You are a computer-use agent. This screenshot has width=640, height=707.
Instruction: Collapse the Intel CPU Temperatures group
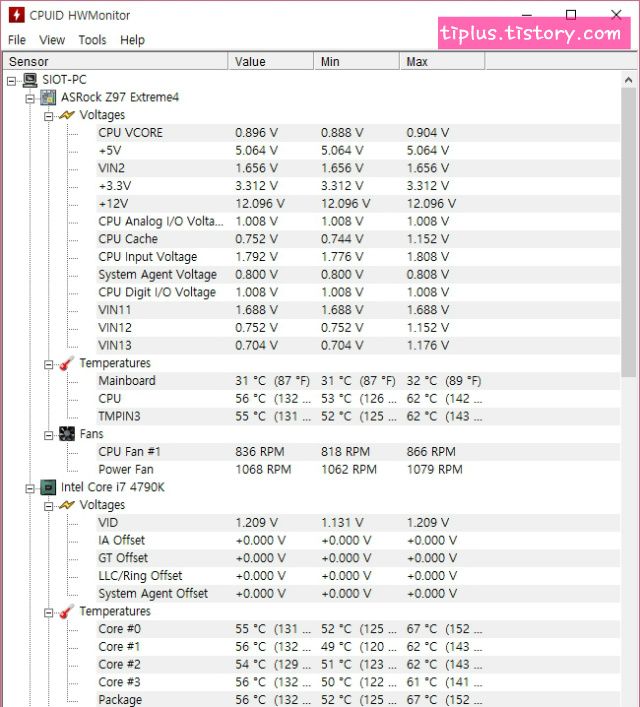49,612
